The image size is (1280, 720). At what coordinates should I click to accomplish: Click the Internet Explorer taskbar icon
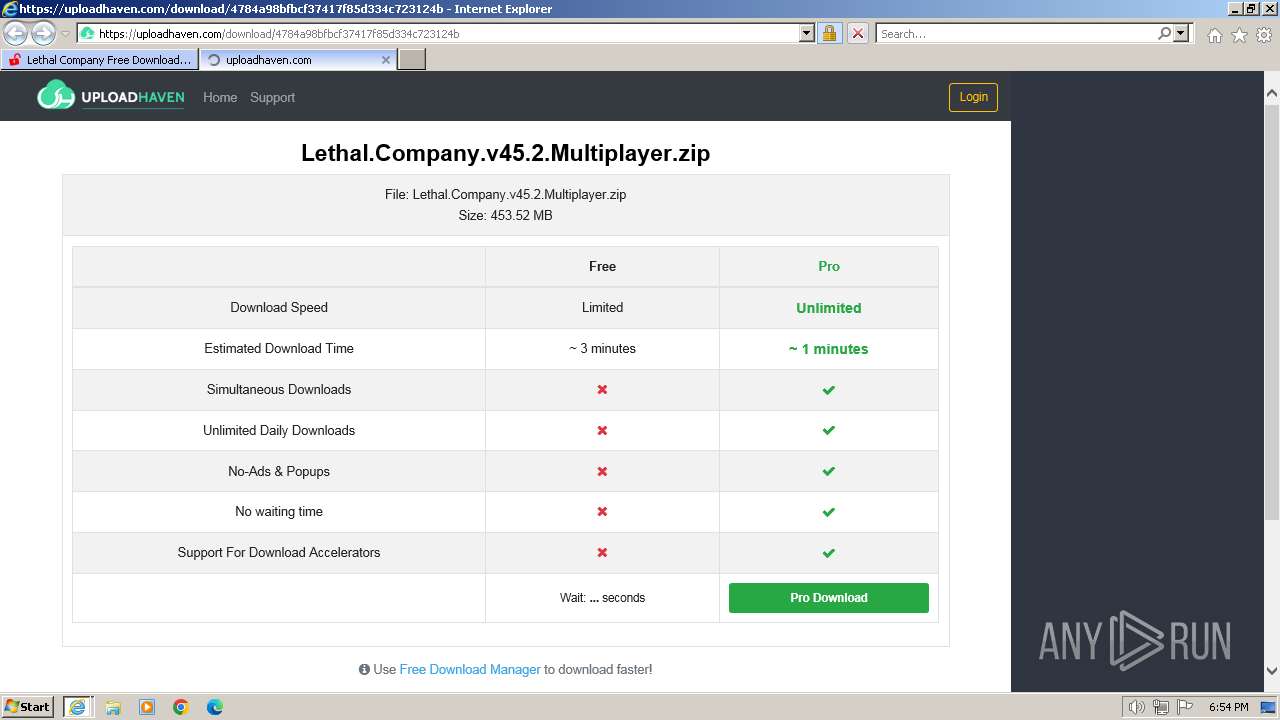(x=77, y=706)
